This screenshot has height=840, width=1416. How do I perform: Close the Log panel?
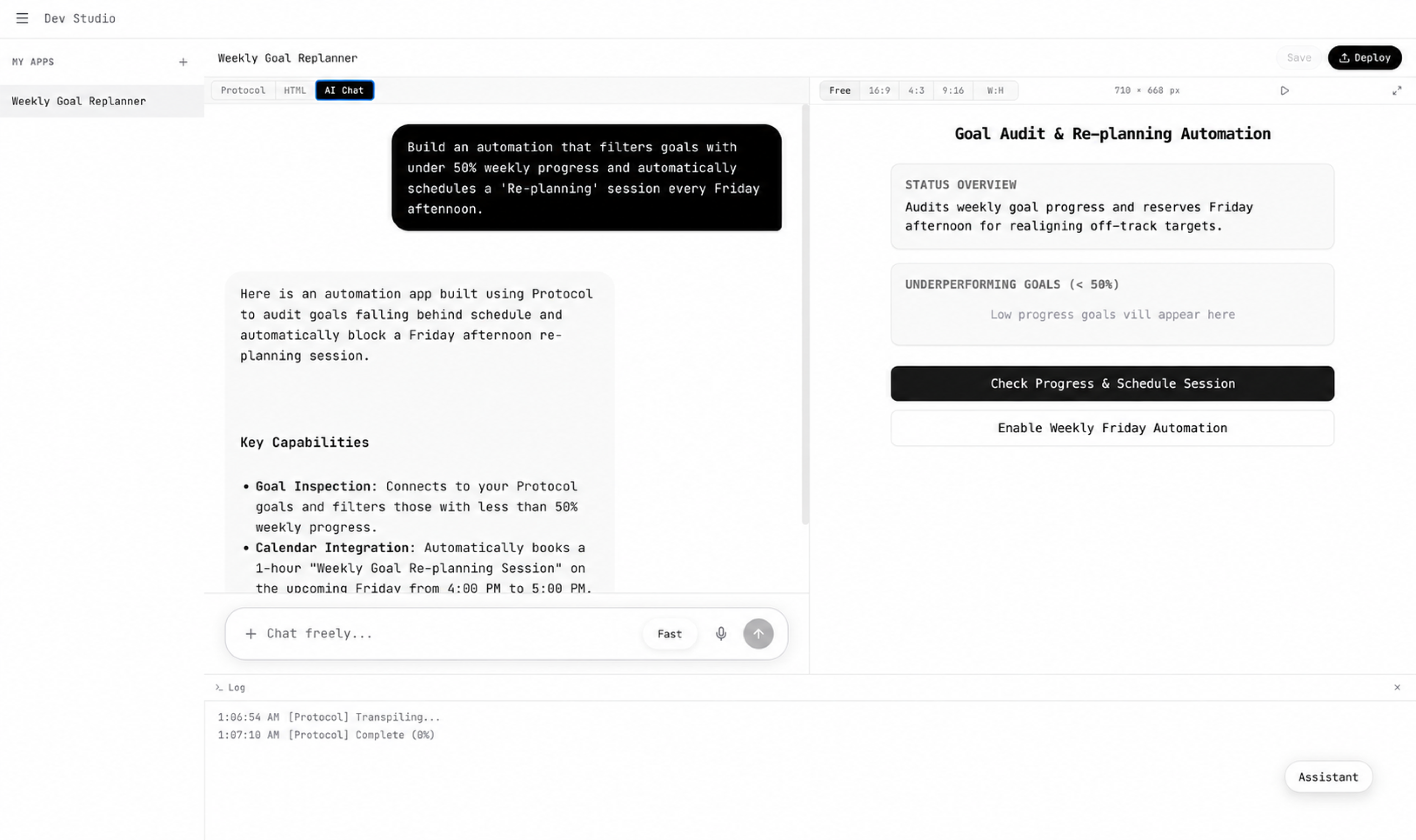(1397, 687)
